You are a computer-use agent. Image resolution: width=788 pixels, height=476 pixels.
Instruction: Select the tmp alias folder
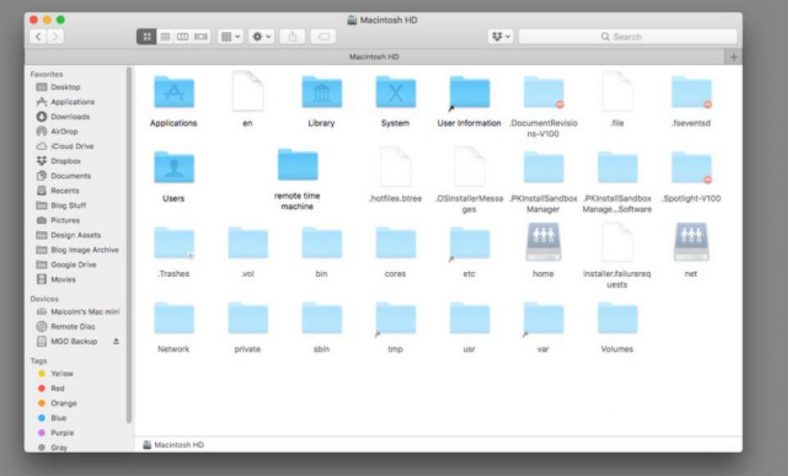[x=396, y=319]
